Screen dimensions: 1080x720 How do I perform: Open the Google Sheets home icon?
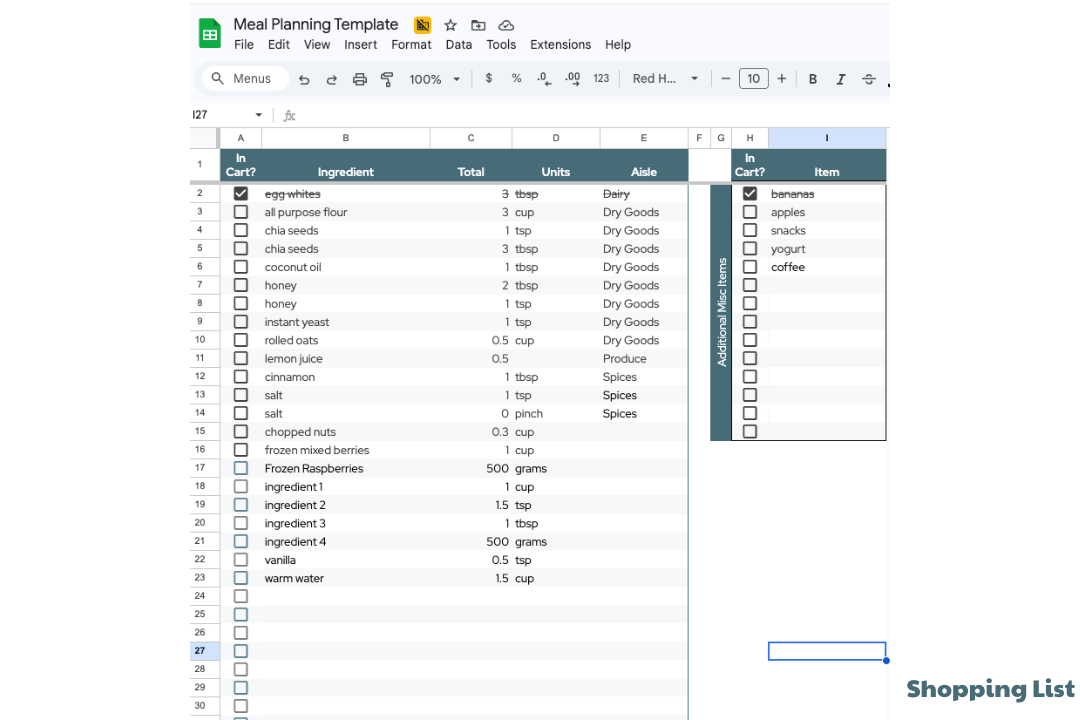[x=209, y=33]
